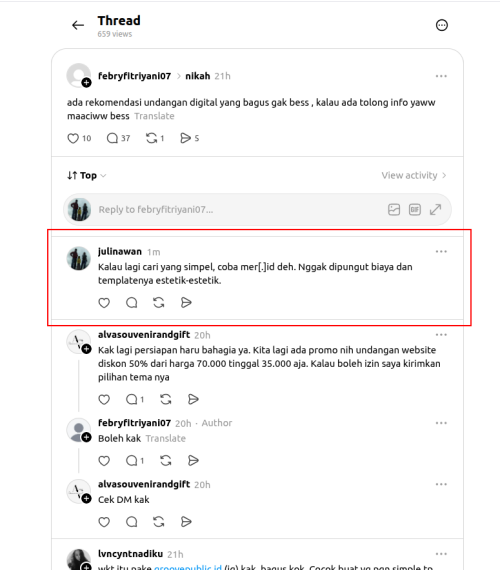
Task: Go back using the arrow icon
Action: pyautogui.click(x=78, y=25)
